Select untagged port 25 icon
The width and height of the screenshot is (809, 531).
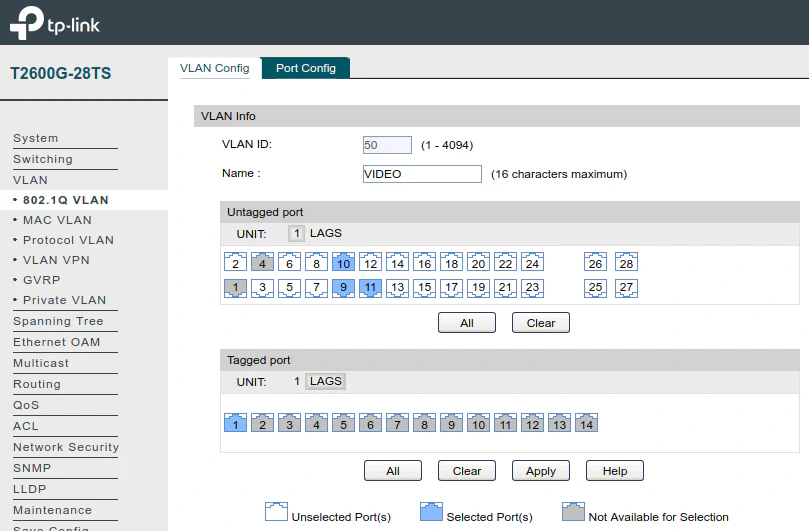point(595,288)
